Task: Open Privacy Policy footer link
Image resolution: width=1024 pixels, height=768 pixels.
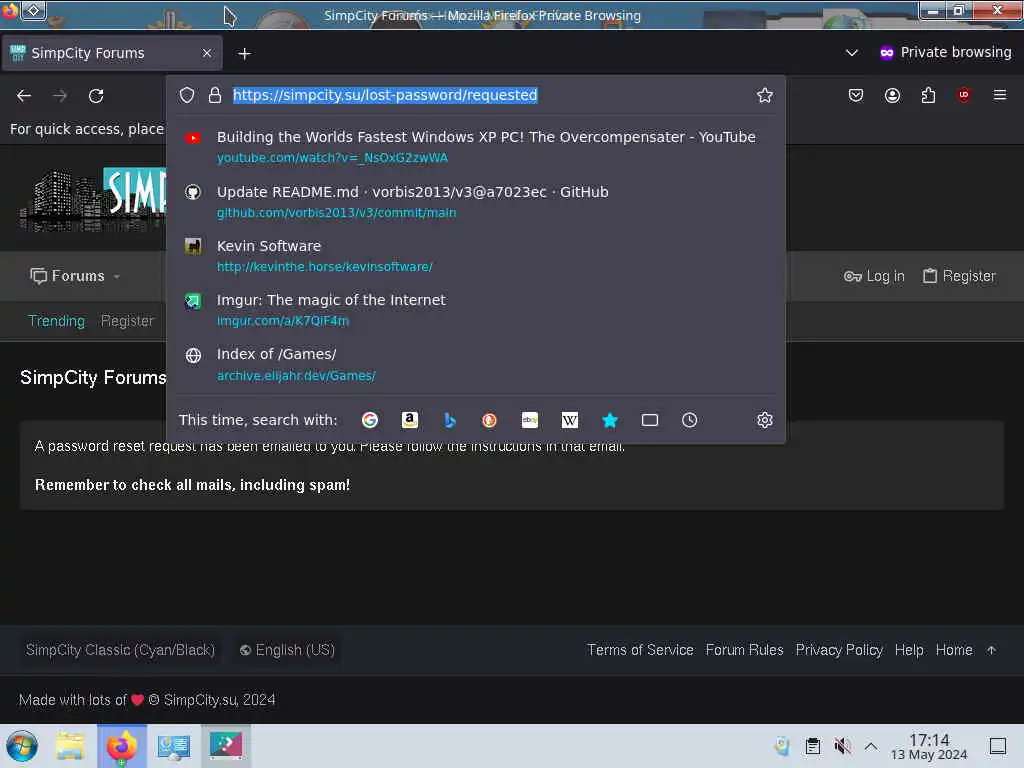Action: (x=839, y=650)
